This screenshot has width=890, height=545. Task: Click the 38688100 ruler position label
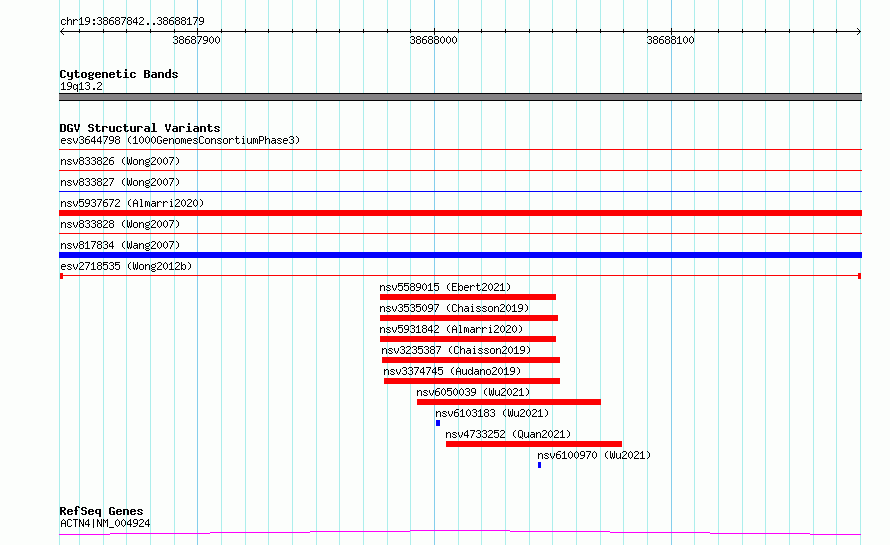(670, 40)
